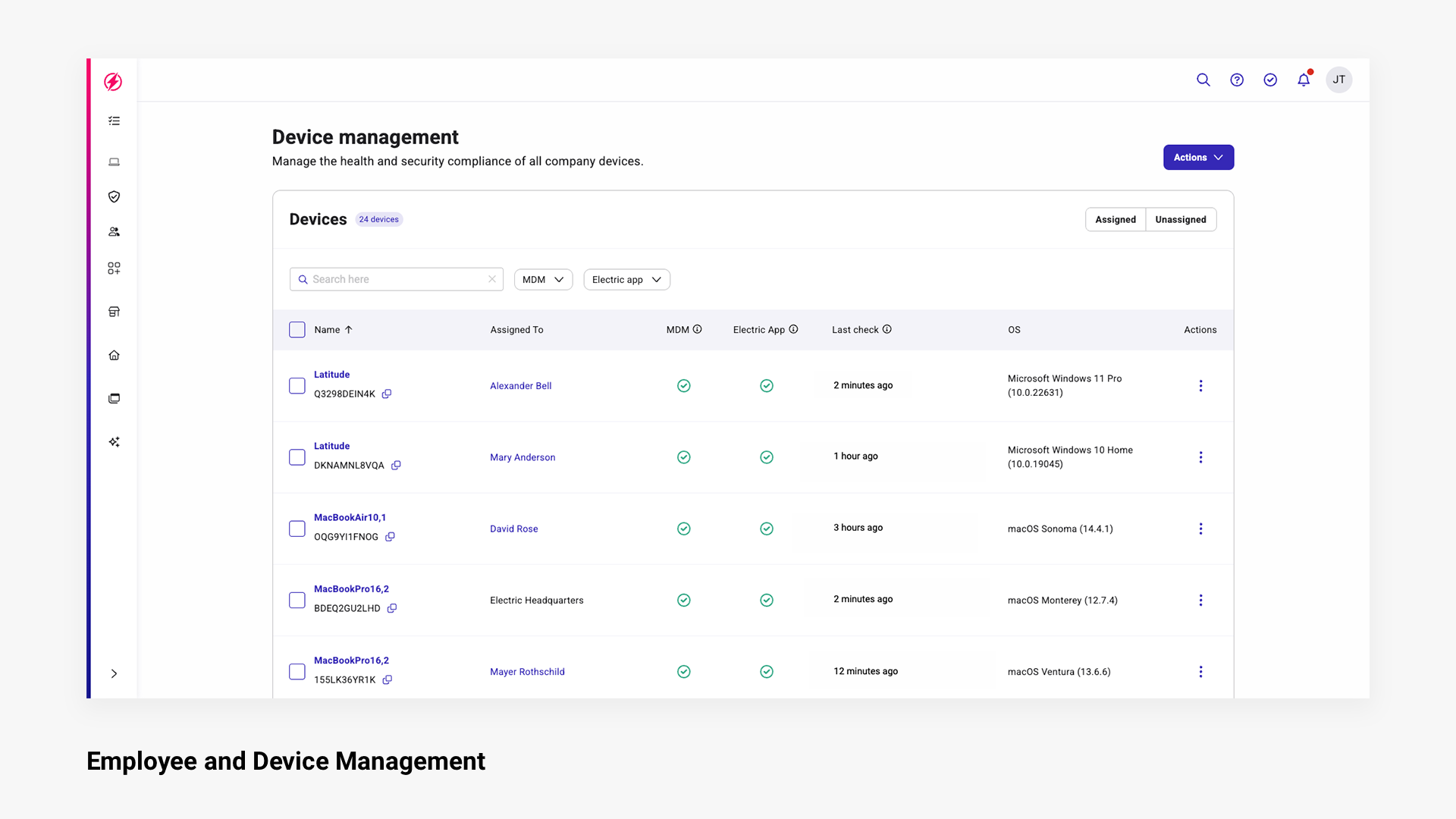This screenshot has height=819, width=1456.
Task: Click the home icon in sidebar
Action: tap(114, 355)
